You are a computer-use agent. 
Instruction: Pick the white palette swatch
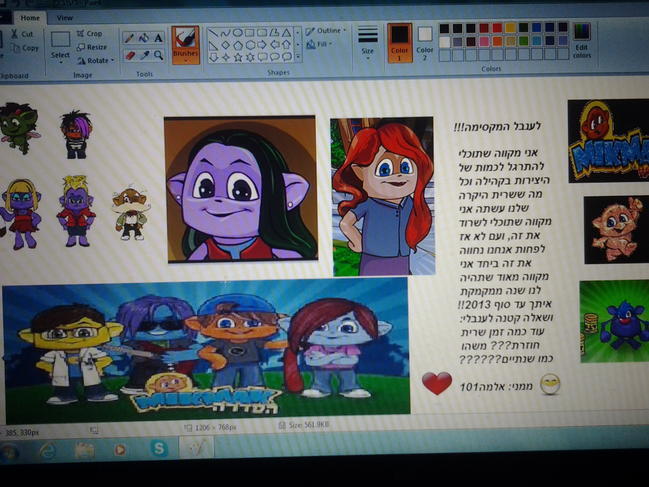point(444,42)
